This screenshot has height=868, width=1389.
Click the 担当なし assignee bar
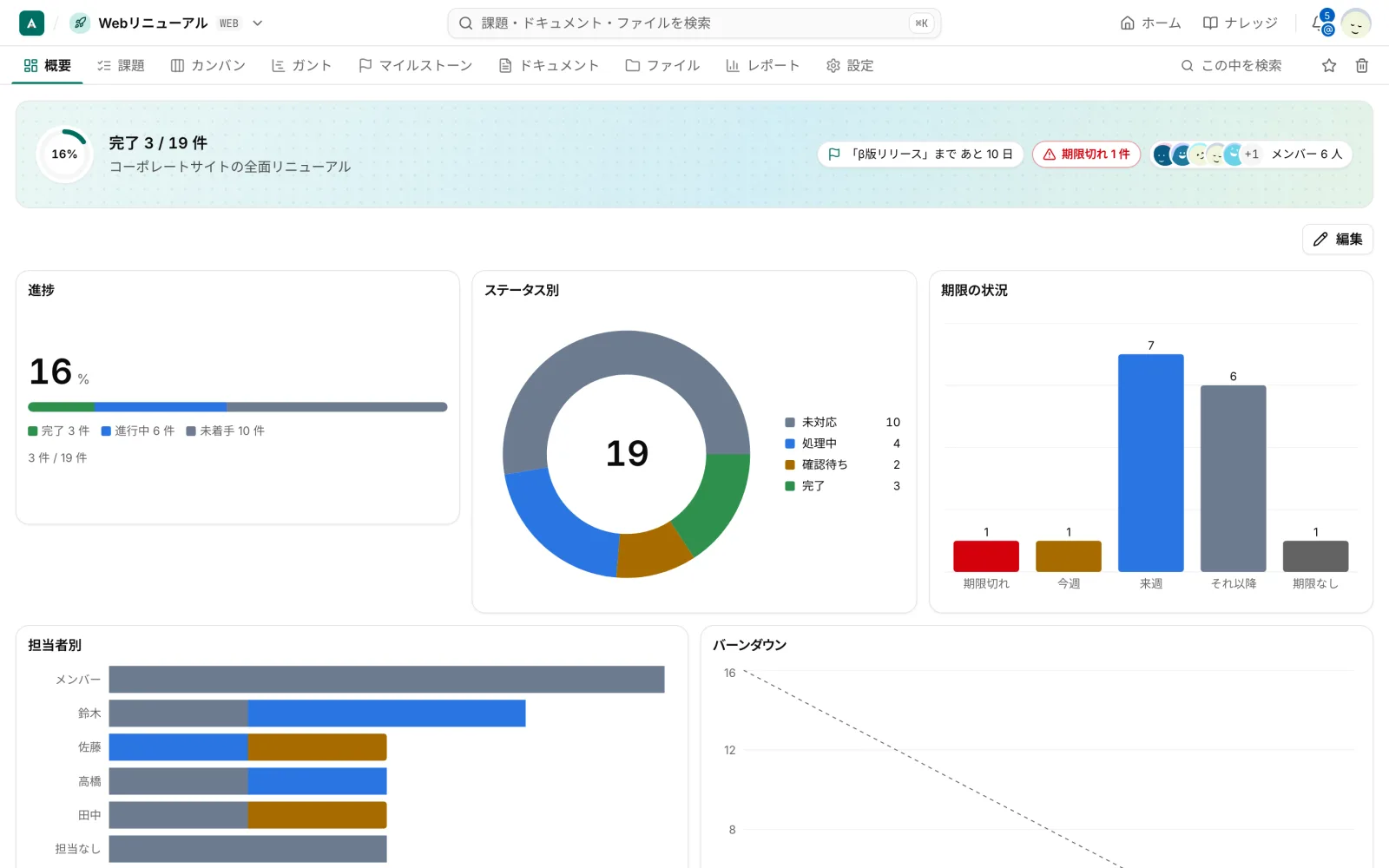[247, 849]
